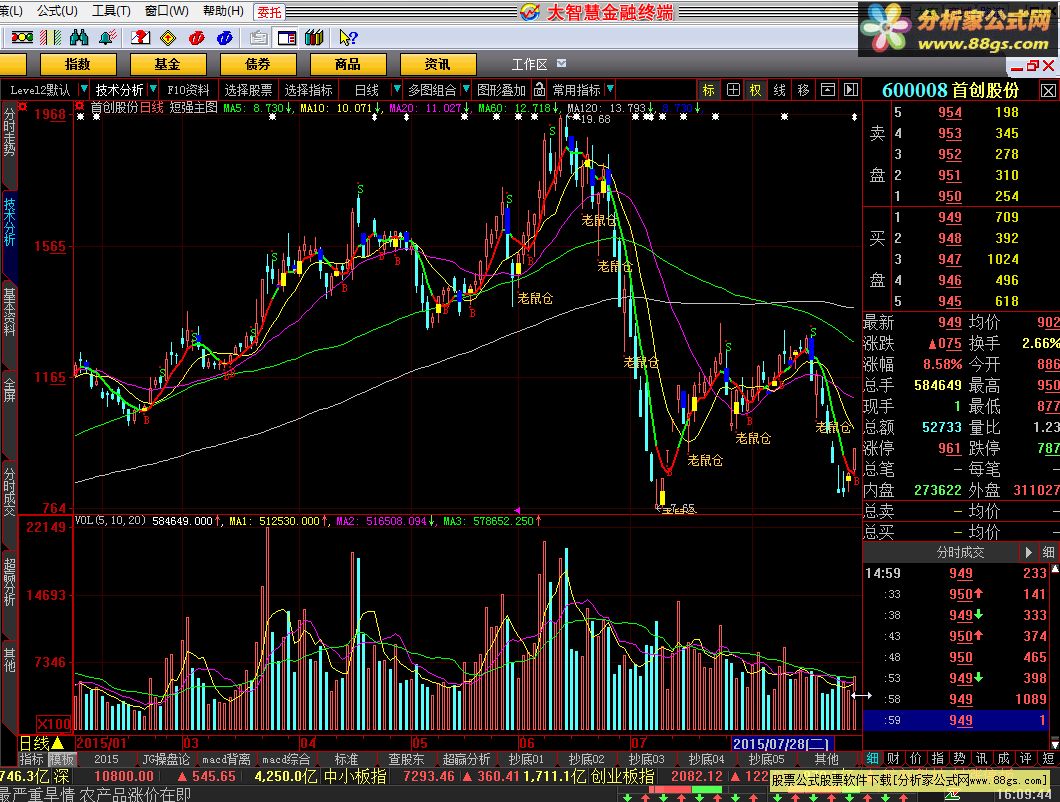Click the 资讯 yellow button
This screenshot has height=802, width=1060.
click(x=437, y=64)
